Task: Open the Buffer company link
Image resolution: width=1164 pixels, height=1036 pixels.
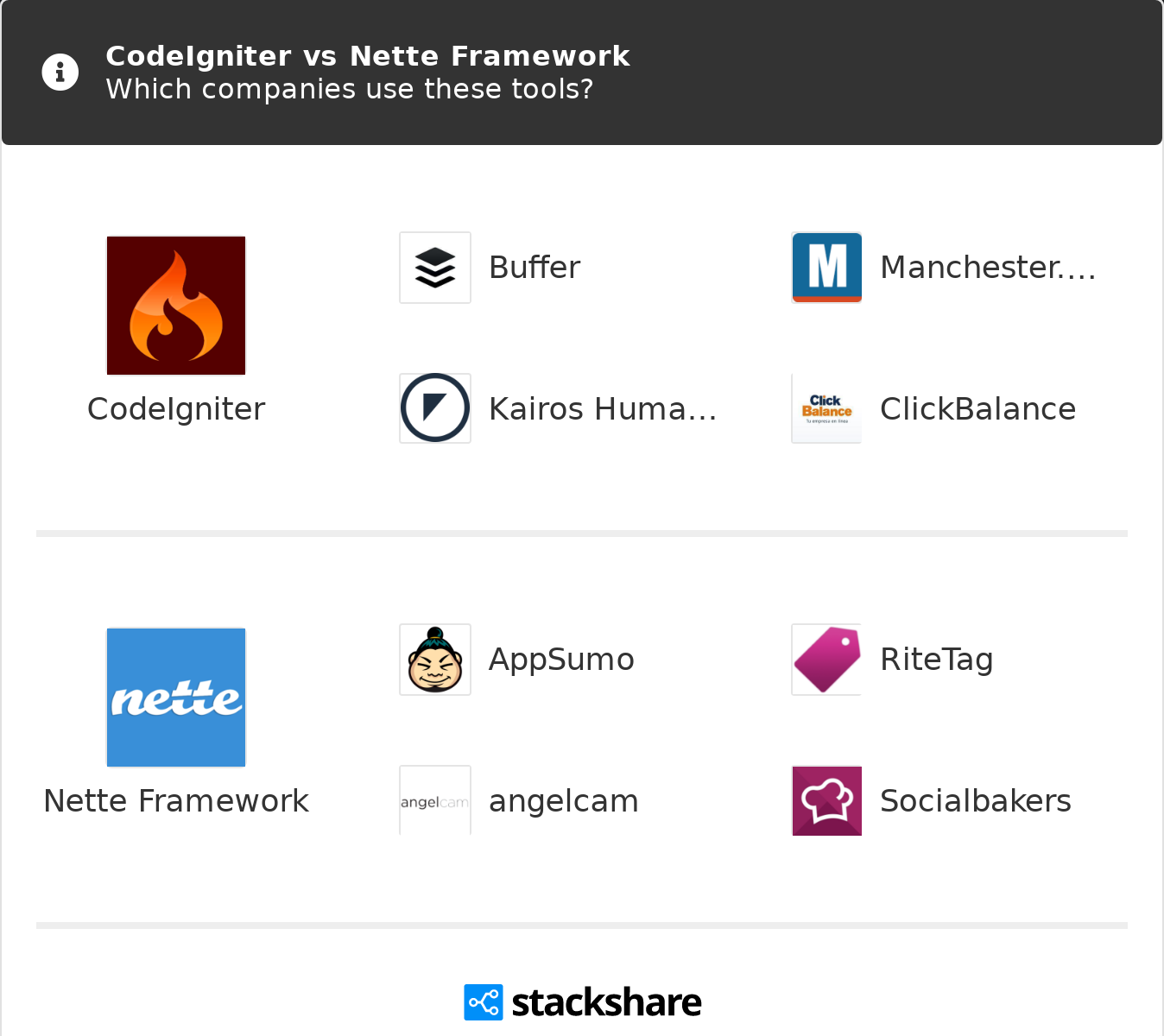Action: [535, 268]
